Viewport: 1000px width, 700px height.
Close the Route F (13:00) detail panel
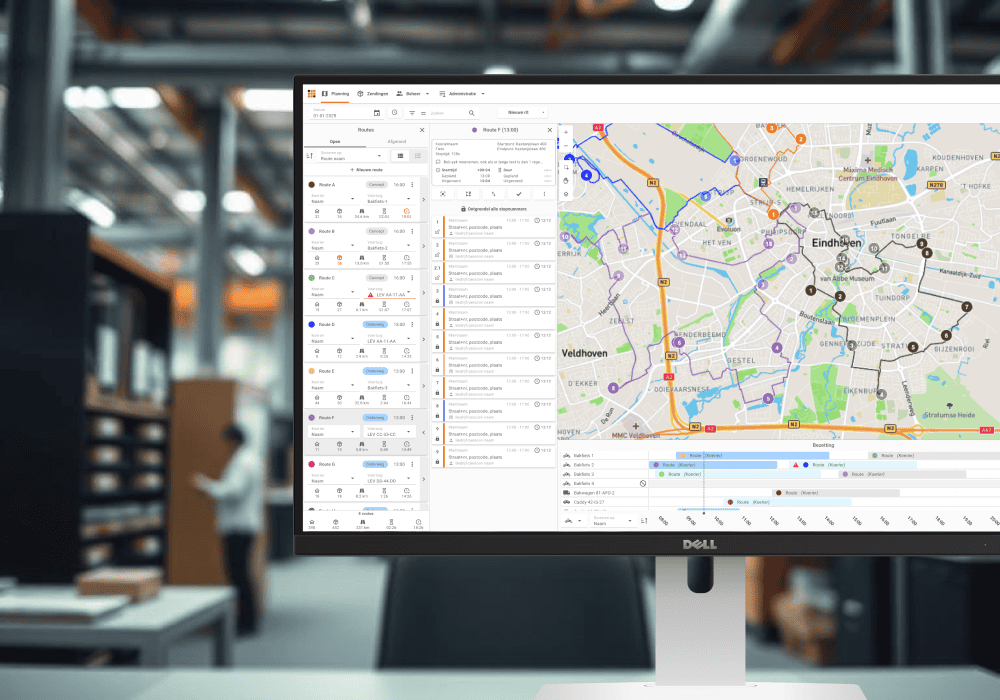click(x=550, y=130)
